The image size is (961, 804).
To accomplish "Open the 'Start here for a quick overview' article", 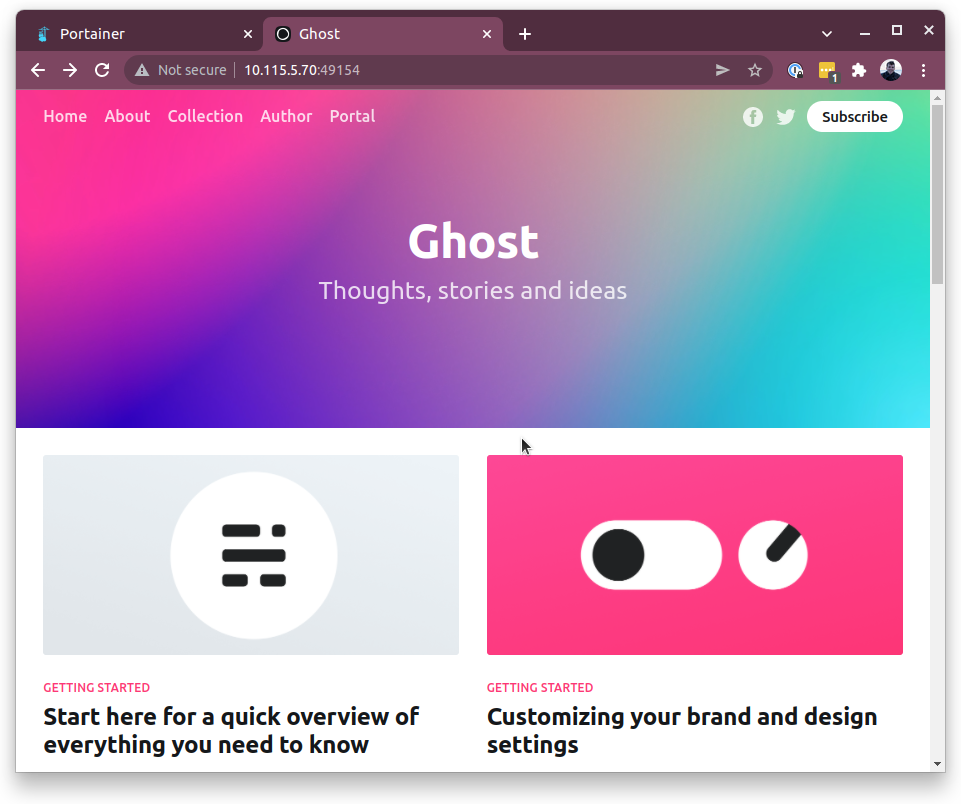I will tap(231, 730).
